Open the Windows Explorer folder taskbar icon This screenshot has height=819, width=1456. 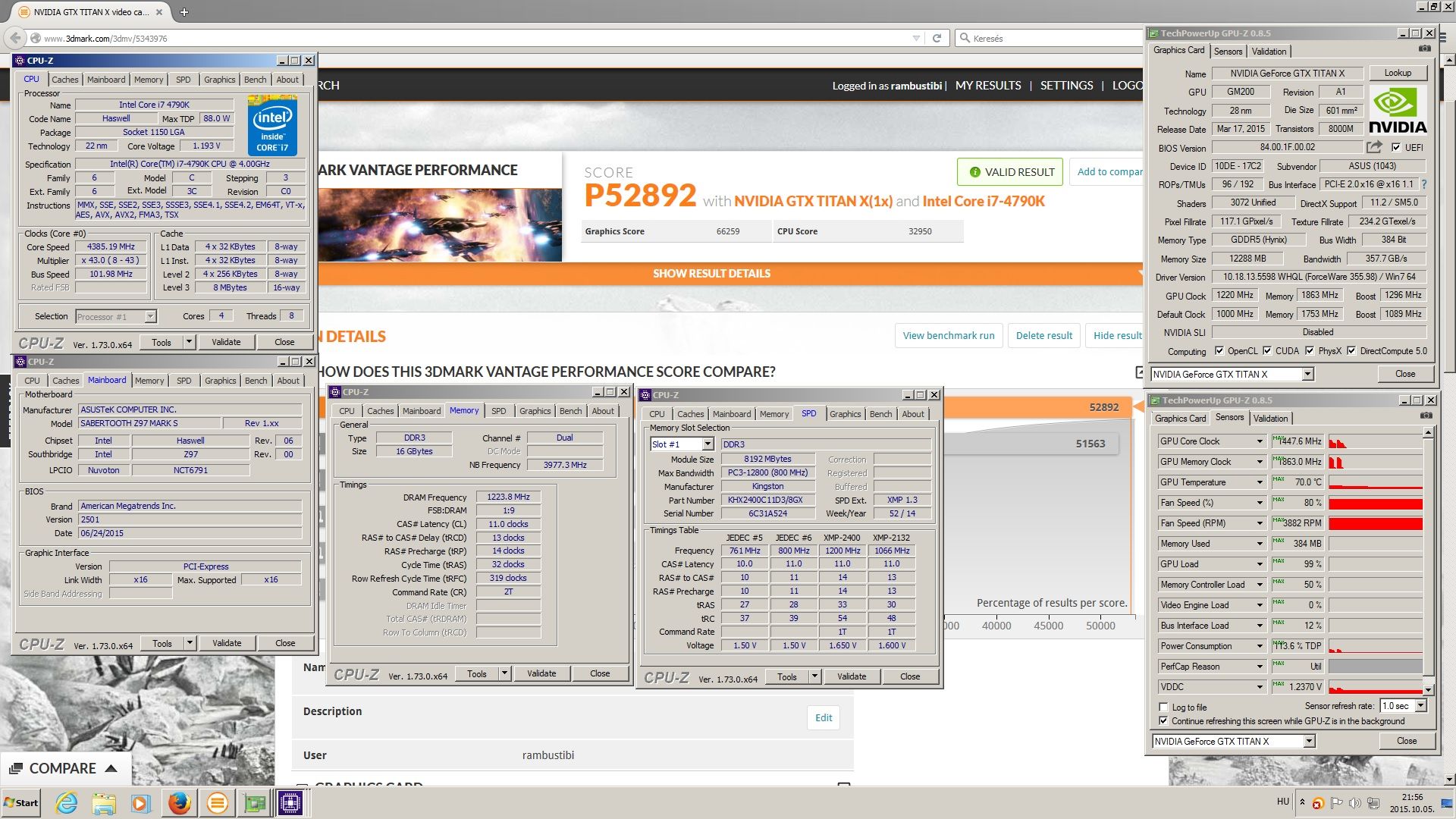[x=104, y=802]
